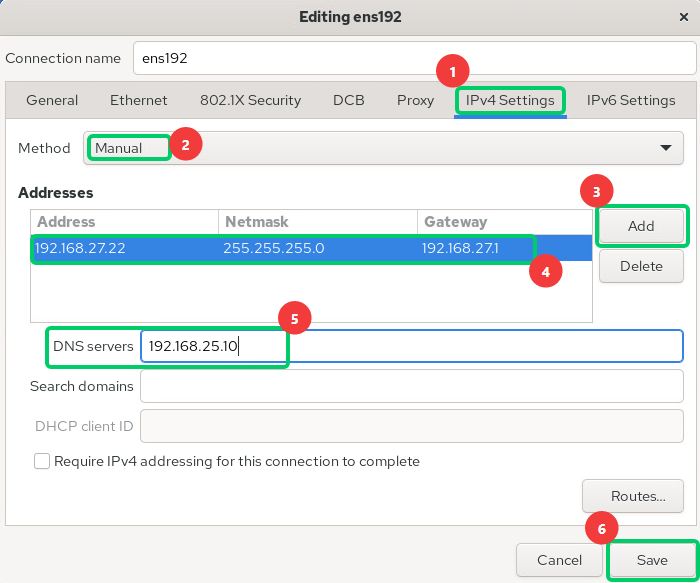Viewport: 700px width, 583px height.
Task: Save the connection settings
Action: (652, 560)
